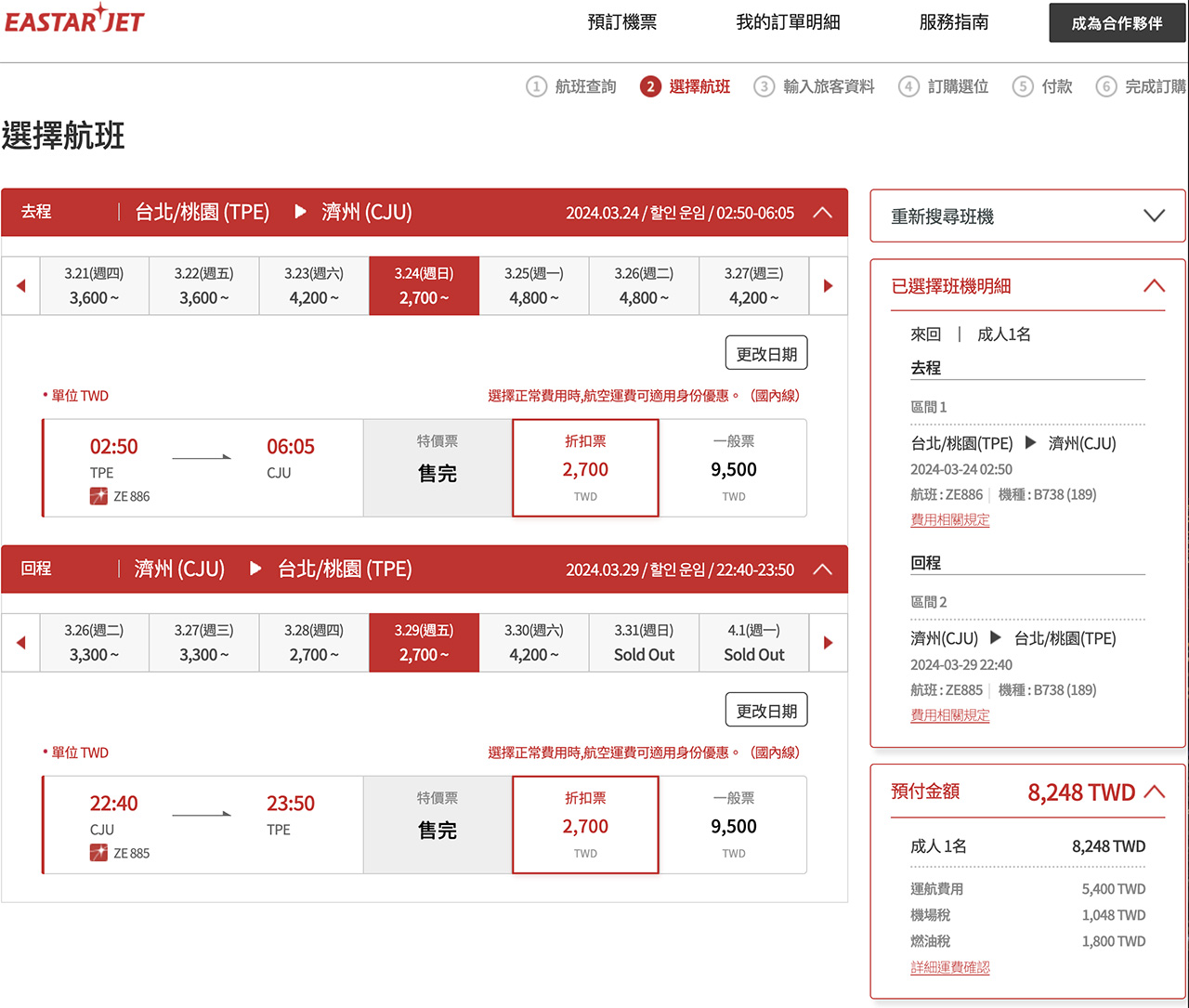Click the ZE 886 airline icon
Image resolution: width=1189 pixels, height=1008 pixels.
[98, 496]
